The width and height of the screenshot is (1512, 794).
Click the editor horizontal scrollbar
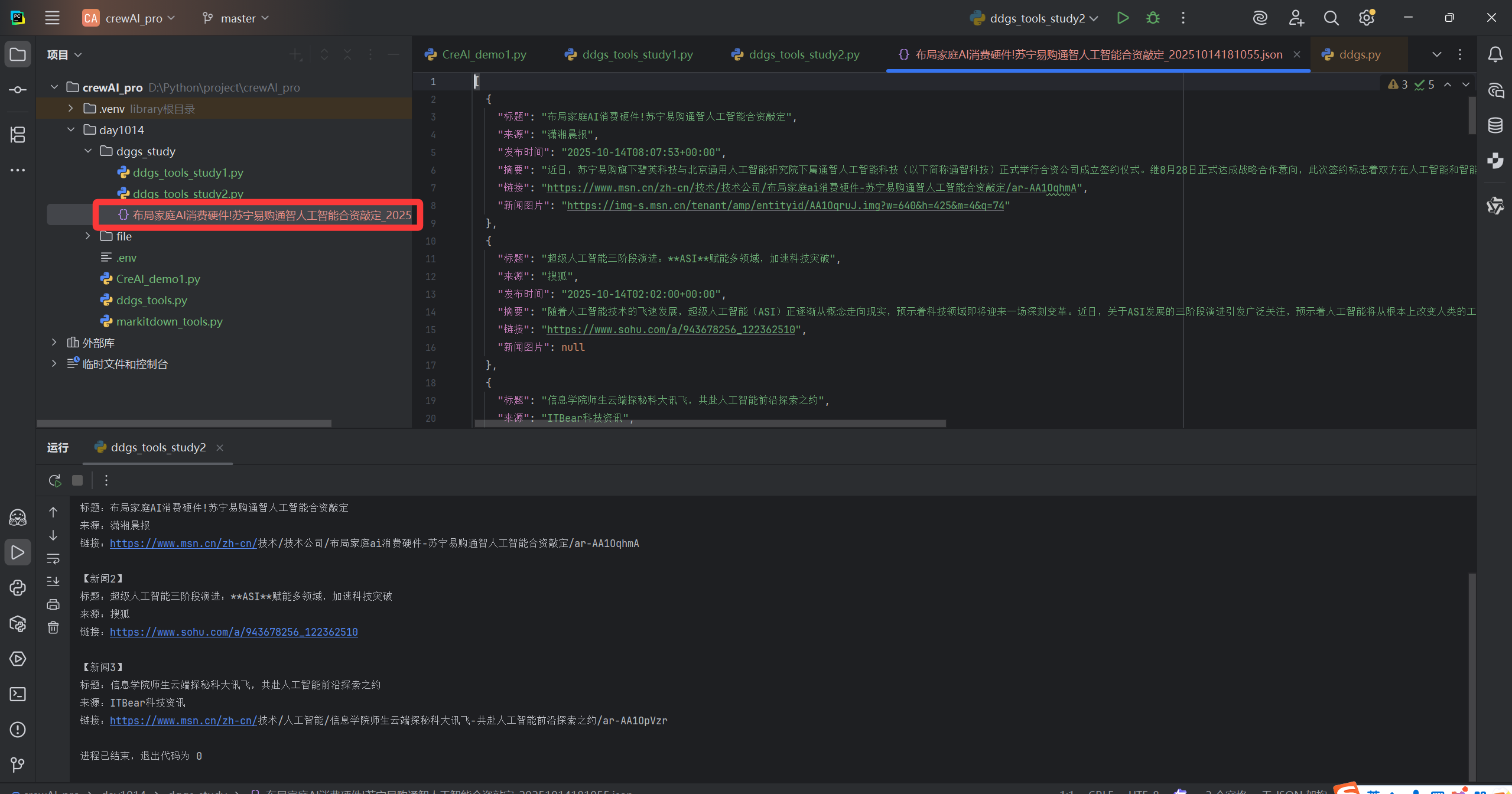(709, 423)
